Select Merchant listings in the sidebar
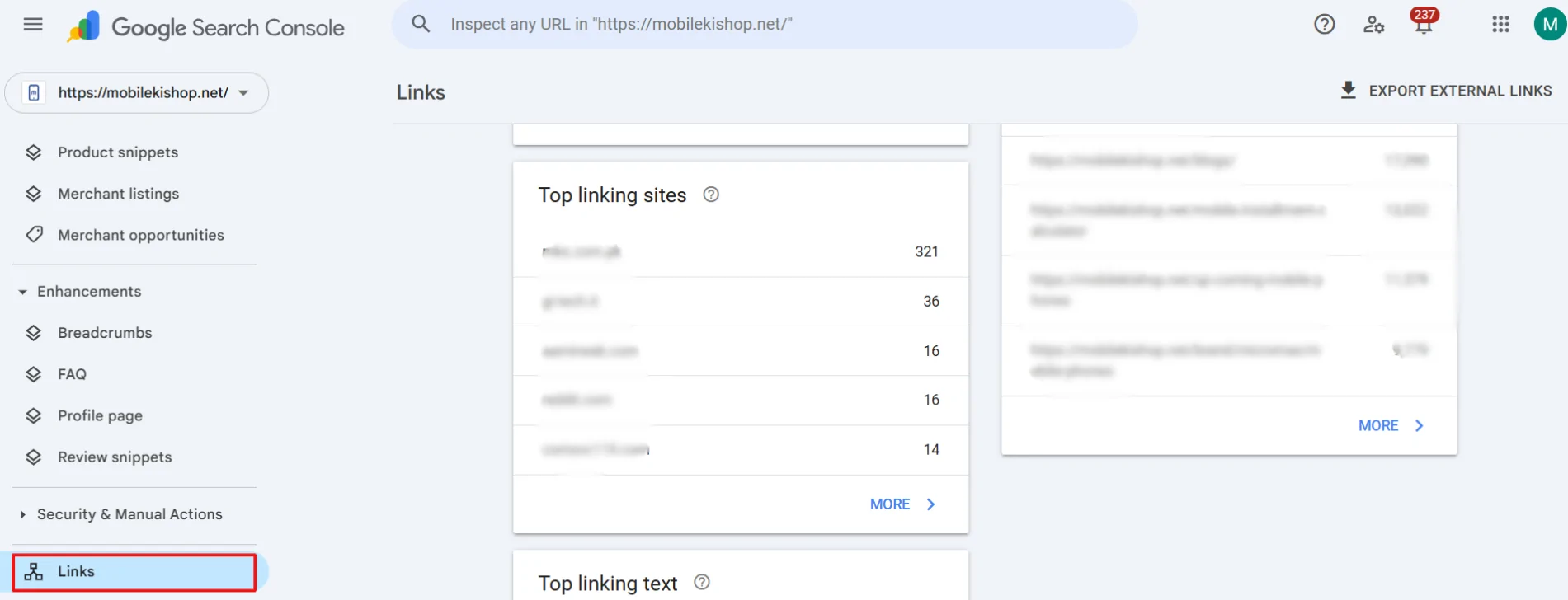The width and height of the screenshot is (1568, 600). click(x=118, y=193)
